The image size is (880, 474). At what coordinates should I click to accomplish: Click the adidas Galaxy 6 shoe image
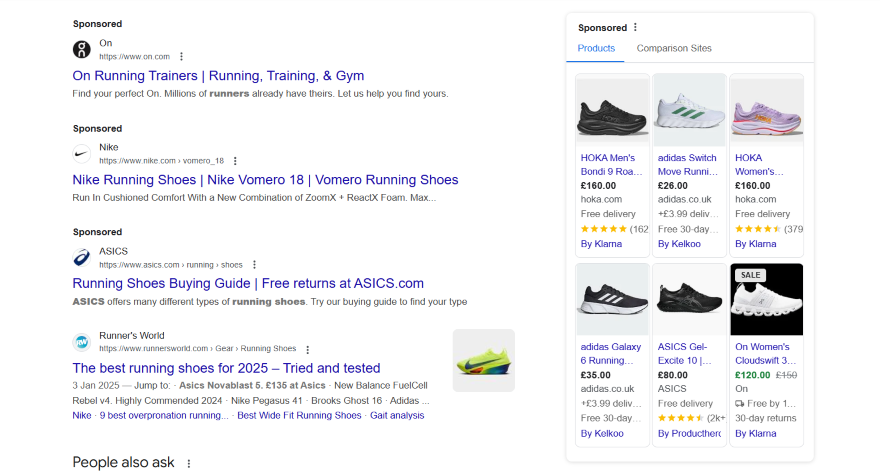point(612,300)
